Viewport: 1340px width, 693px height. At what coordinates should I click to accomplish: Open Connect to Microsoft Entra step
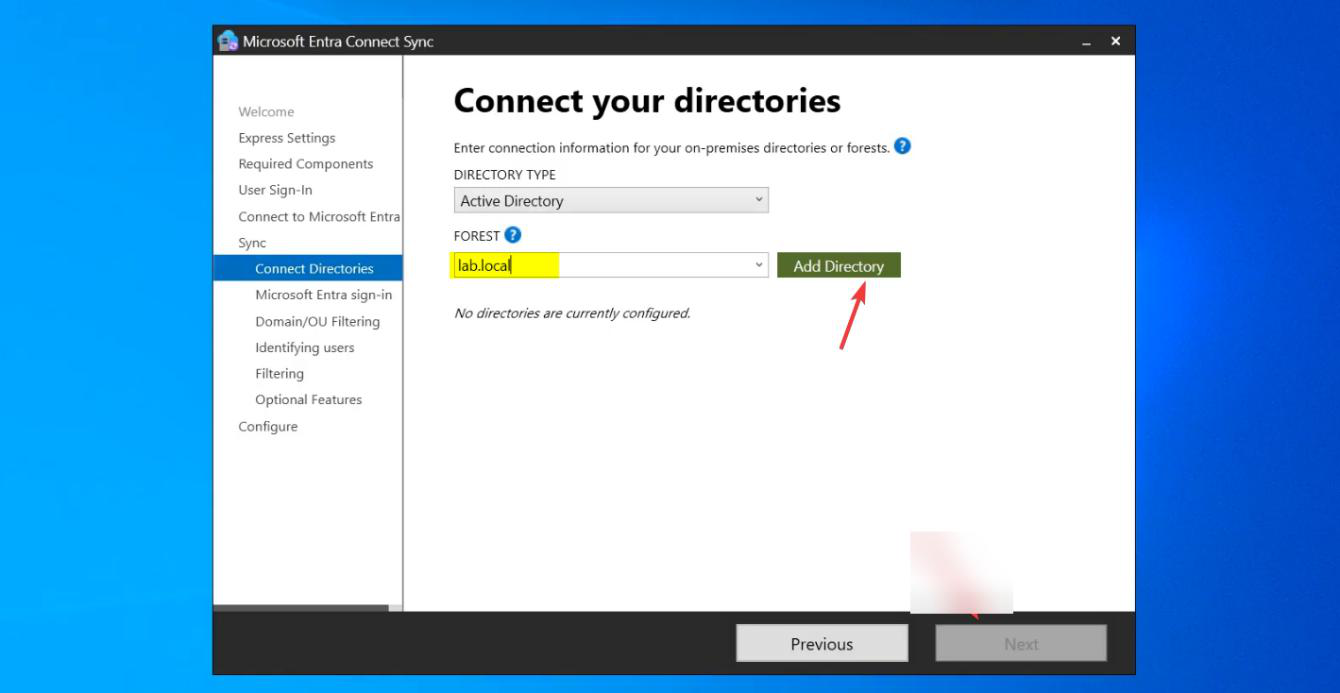319,217
